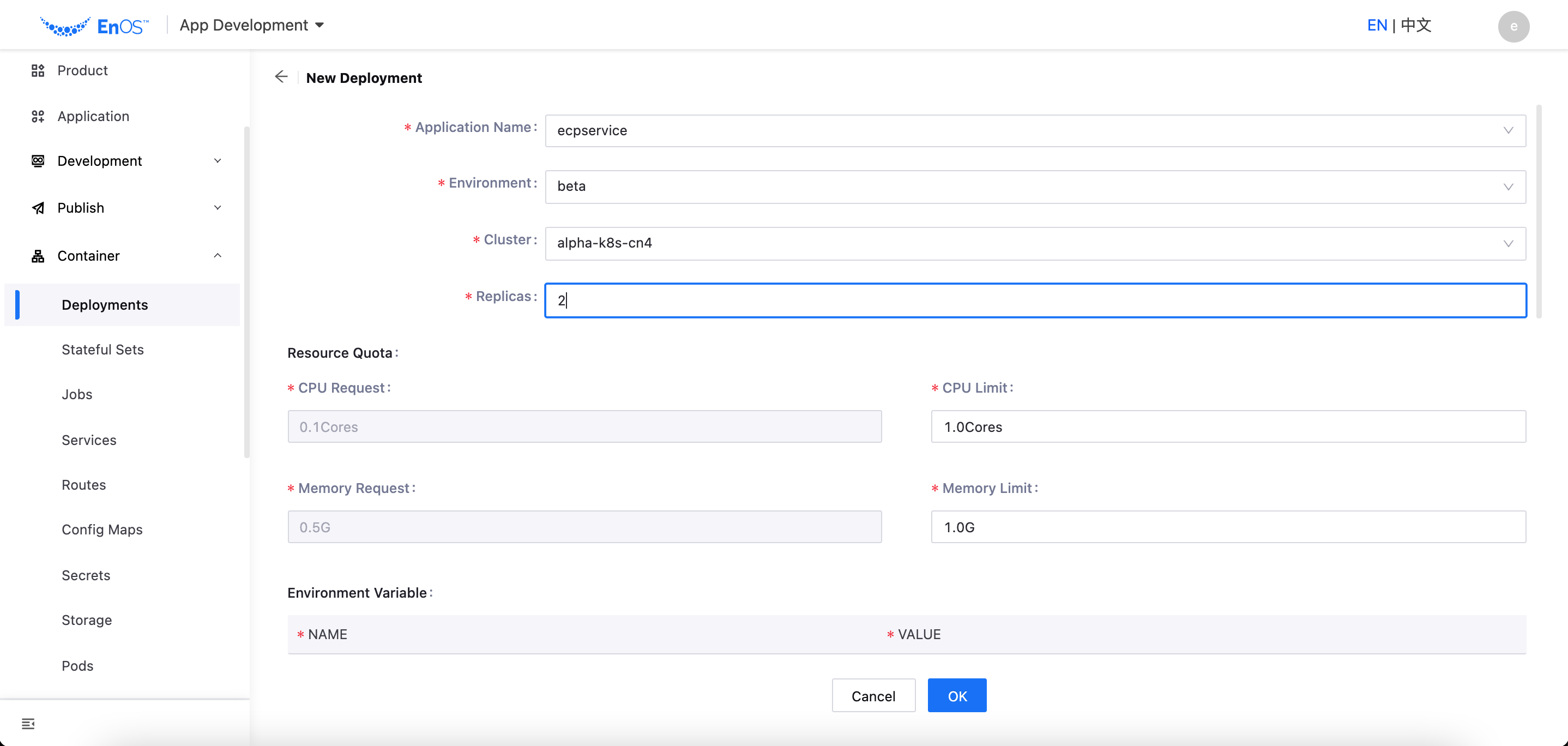Click the Application grid icon in sidebar

tap(37, 116)
